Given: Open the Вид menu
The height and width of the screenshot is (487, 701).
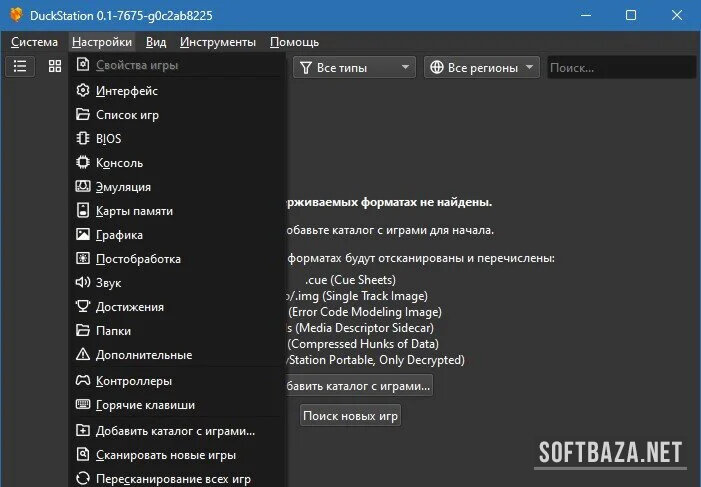Looking at the screenshot, I should pos(156,42).
